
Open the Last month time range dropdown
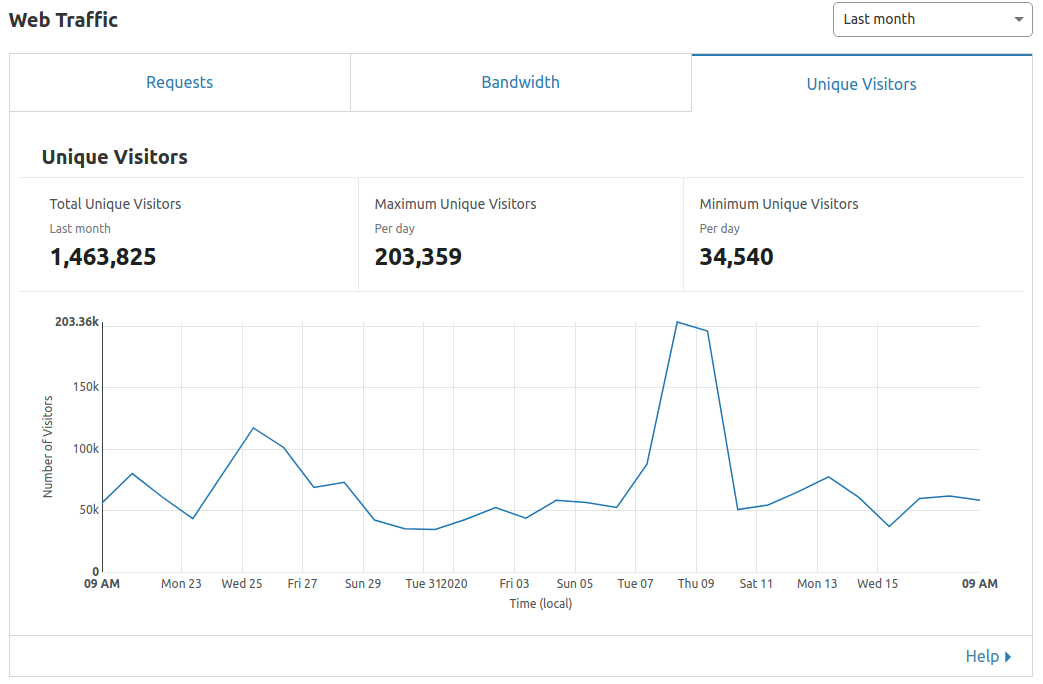pyautogui.click(x=932, y=19)
